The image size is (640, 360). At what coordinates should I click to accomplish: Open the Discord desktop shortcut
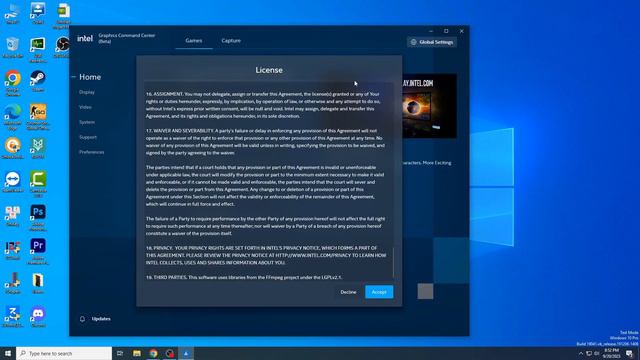(38, 317)
